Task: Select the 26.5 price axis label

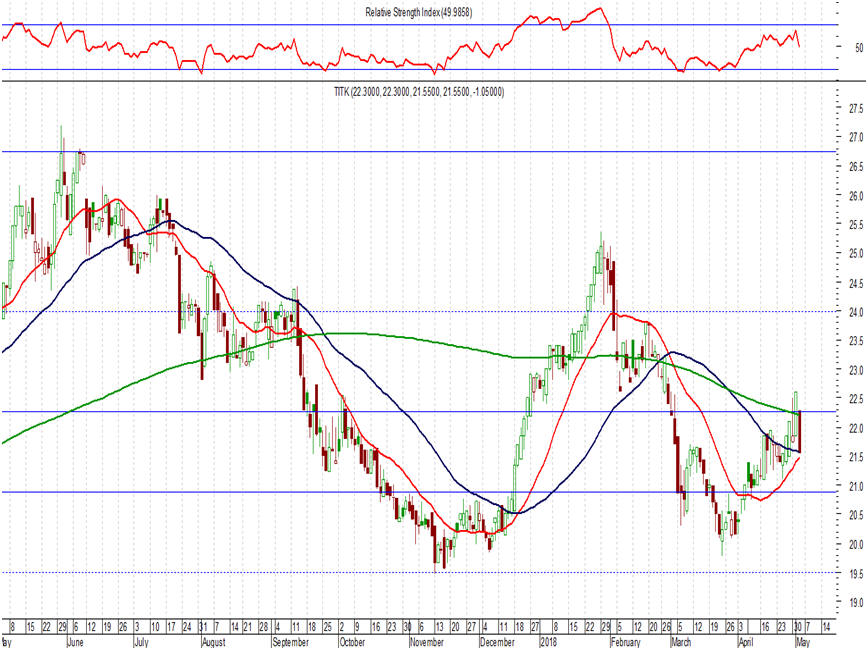Action: [x=856, y=167]
